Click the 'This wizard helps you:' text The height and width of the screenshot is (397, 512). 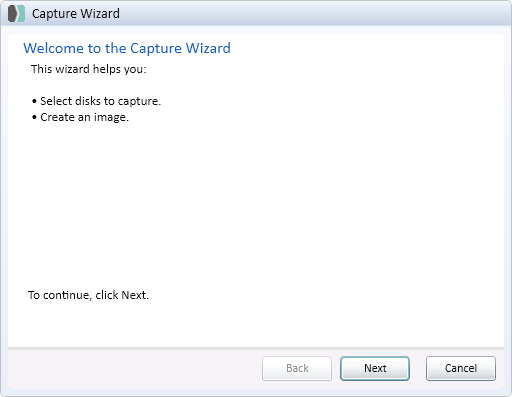(89, 69)
